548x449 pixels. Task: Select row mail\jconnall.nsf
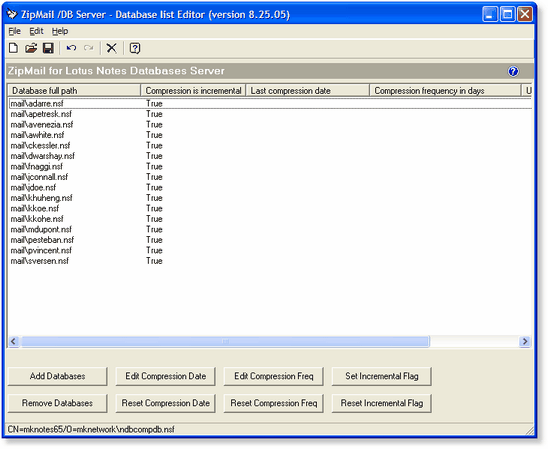(x=270, y=177)
